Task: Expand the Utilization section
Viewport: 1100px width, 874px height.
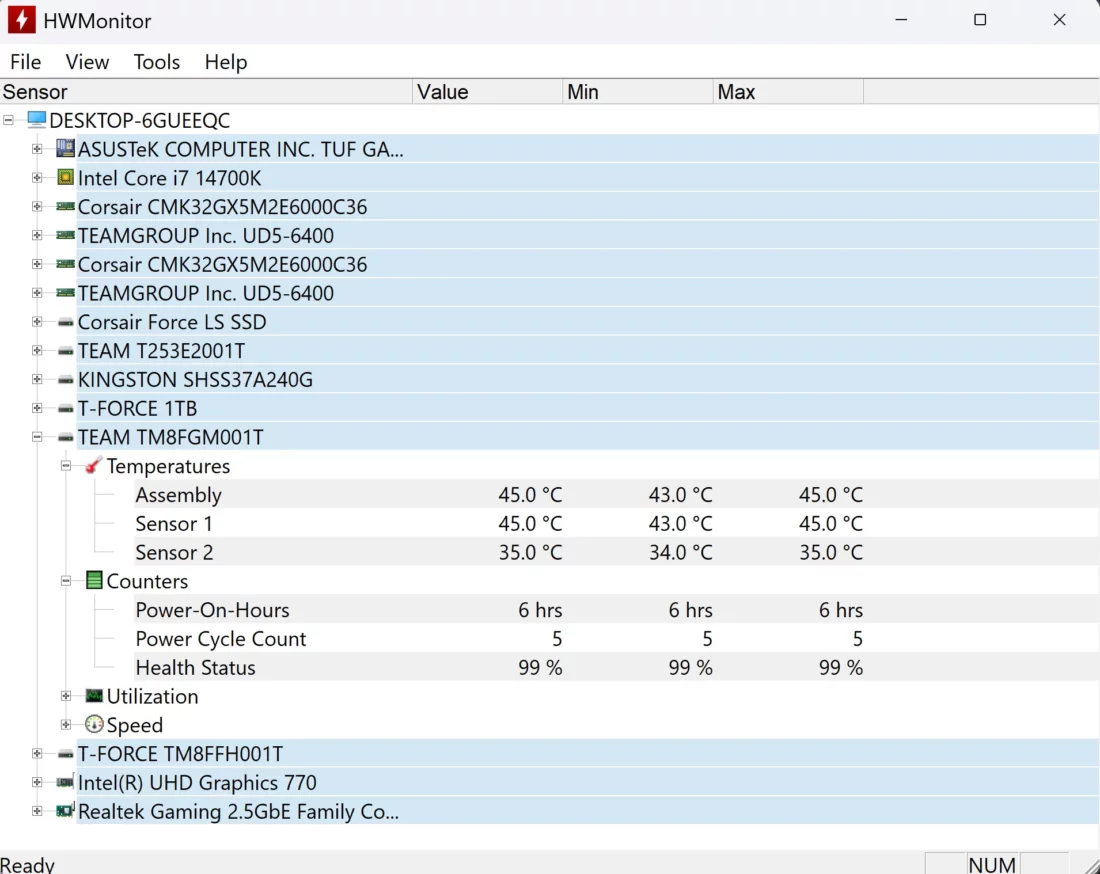Action: tap(66, 695)
